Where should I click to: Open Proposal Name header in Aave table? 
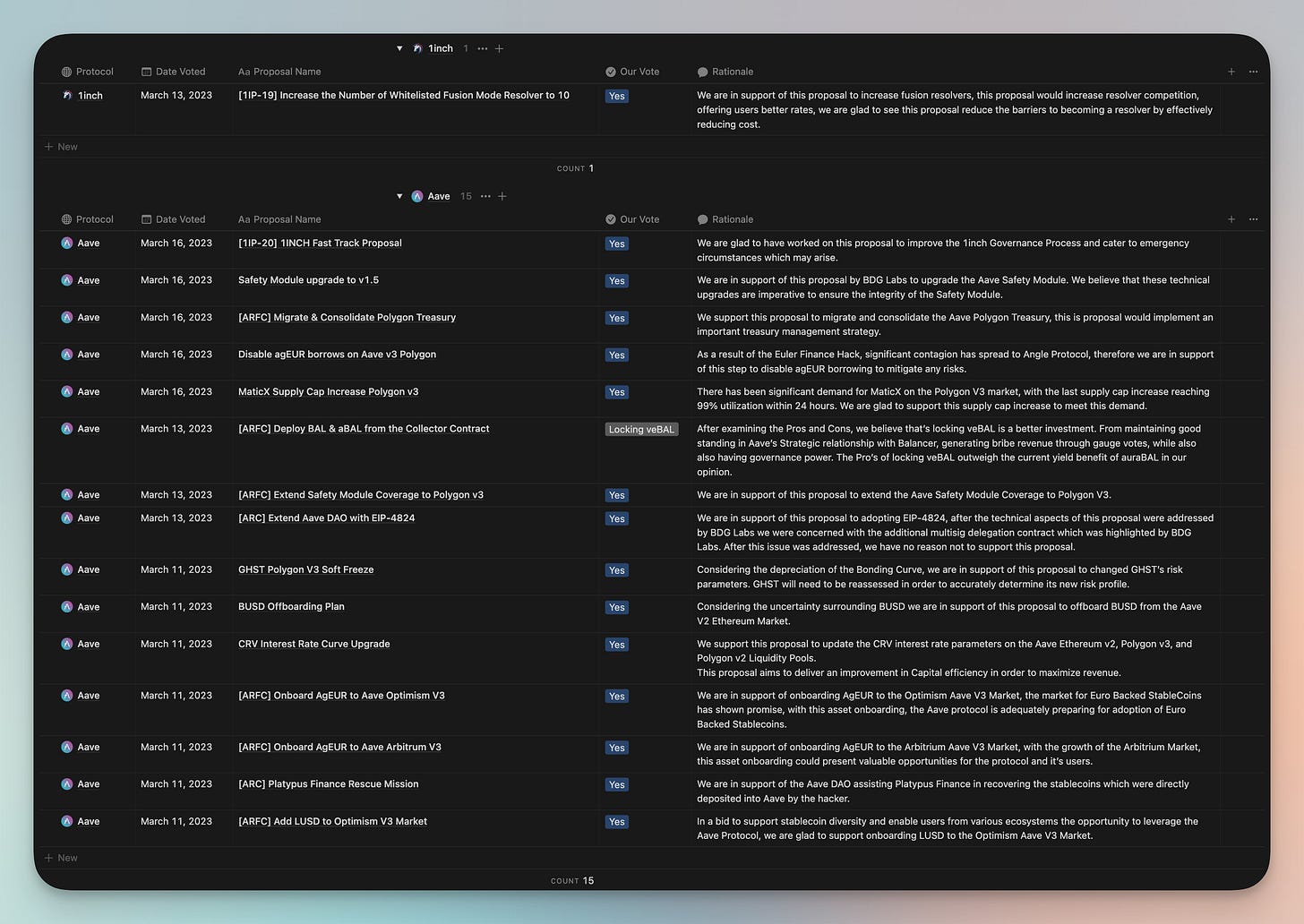279,219
